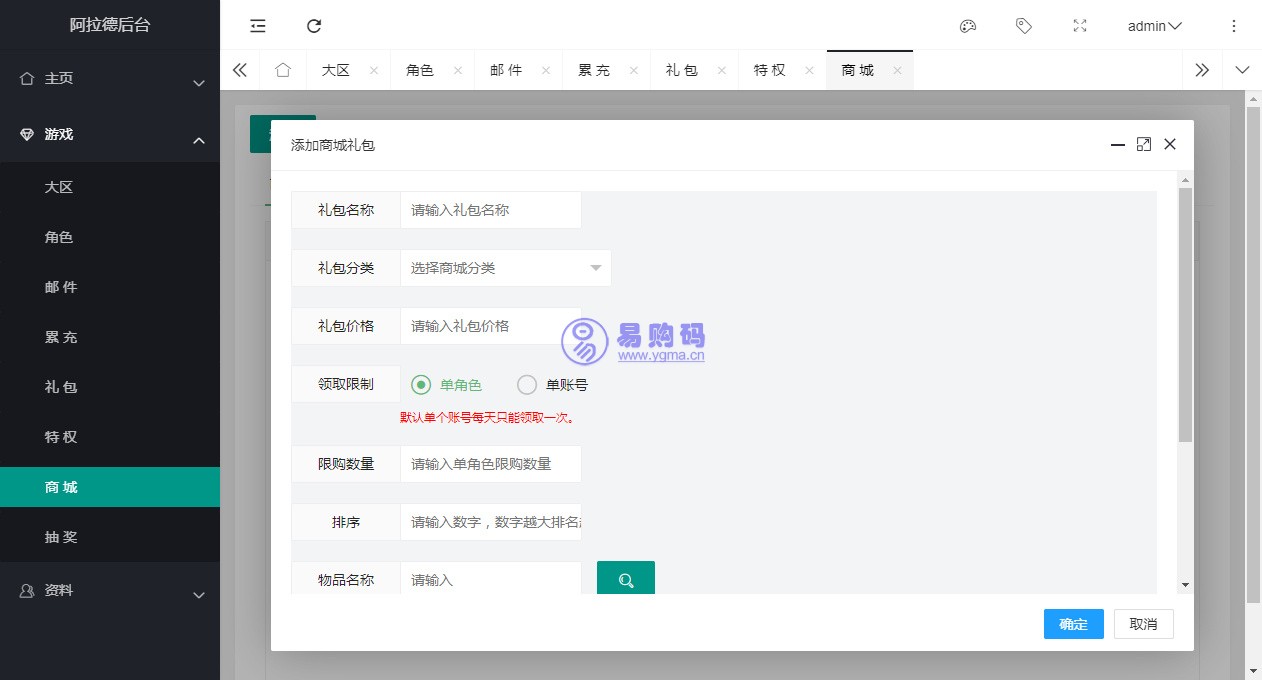Open the 选择商城分类 dropdown

505,268
